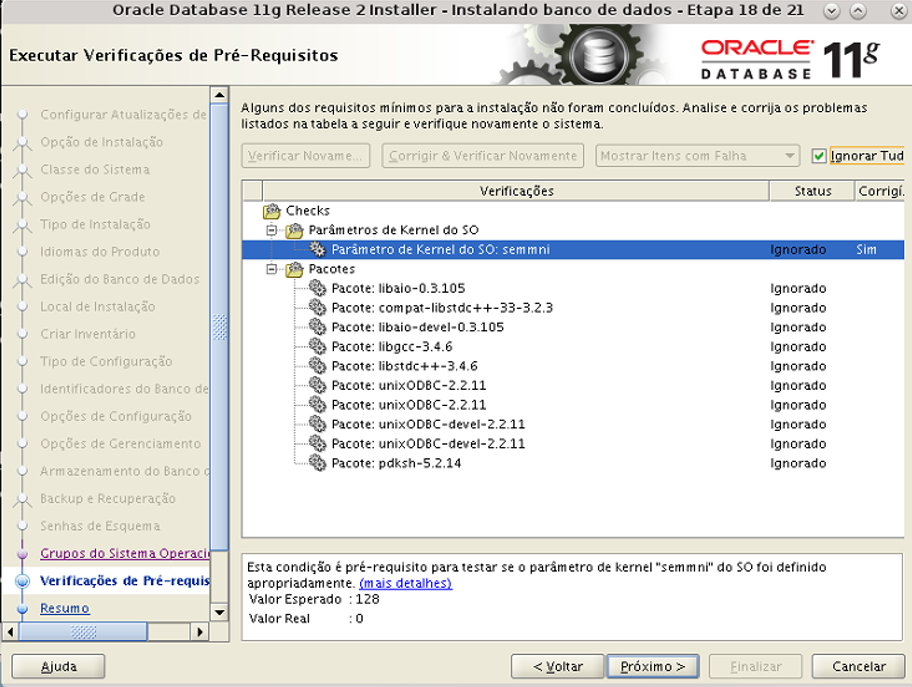Click the Opções de Gerenciamento step label
The image size is (912, 687).
click(x=120, y=444)
